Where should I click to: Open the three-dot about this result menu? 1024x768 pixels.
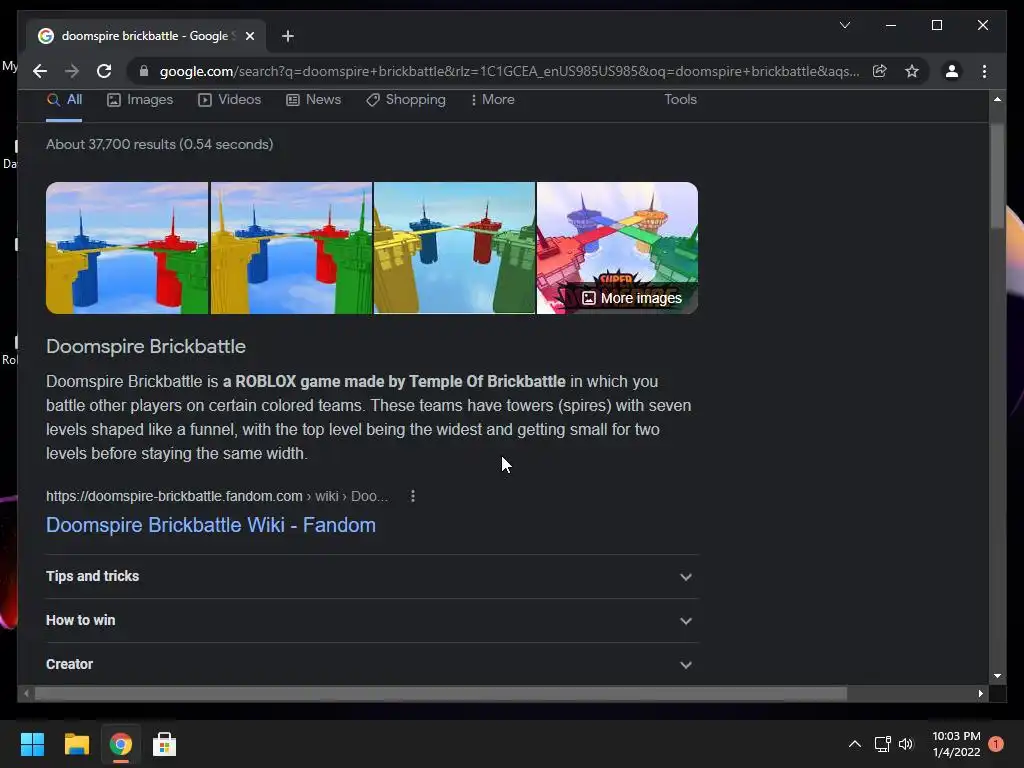click(x=413, y=496)
